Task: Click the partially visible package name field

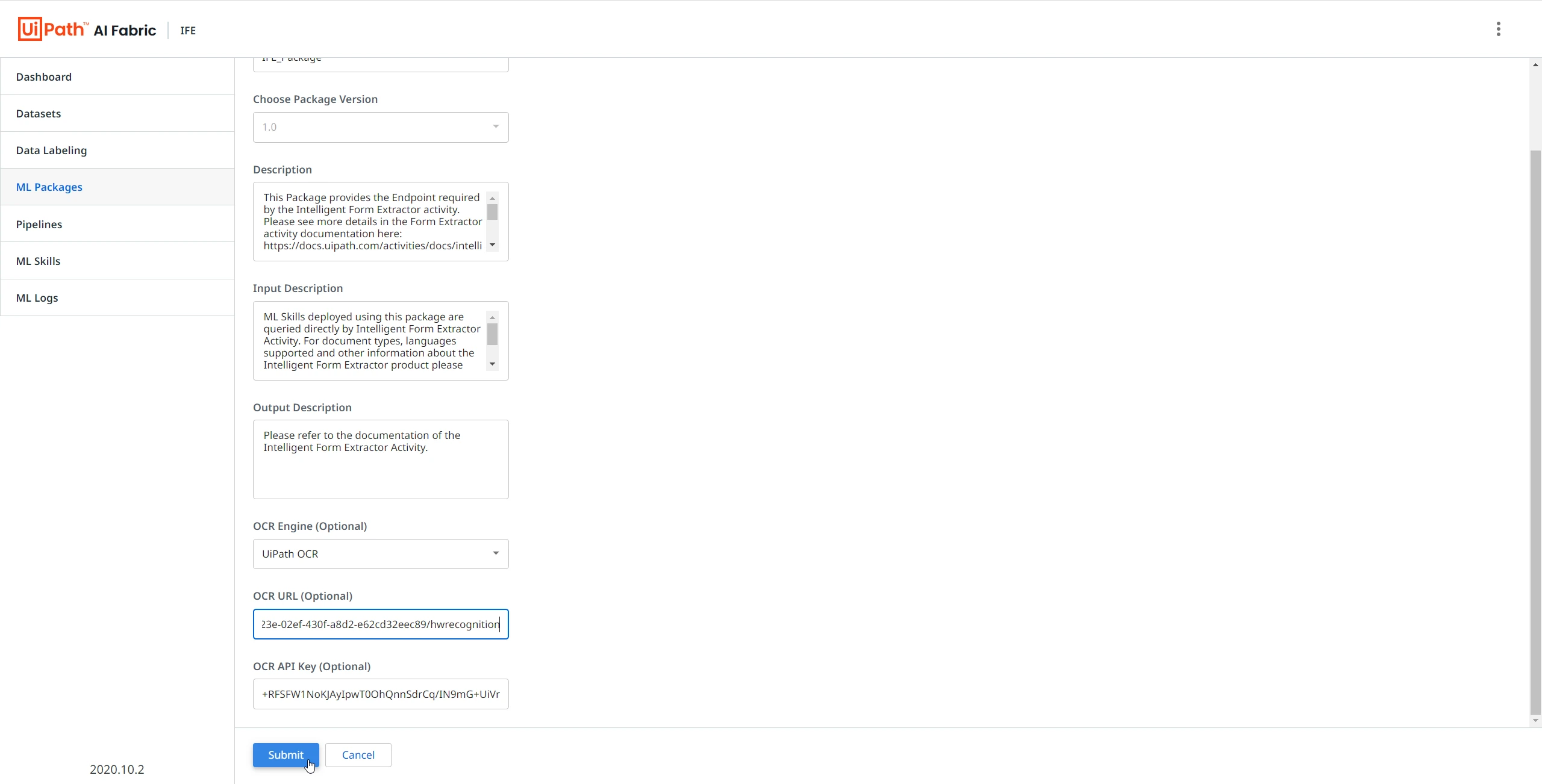Action: 381,64
